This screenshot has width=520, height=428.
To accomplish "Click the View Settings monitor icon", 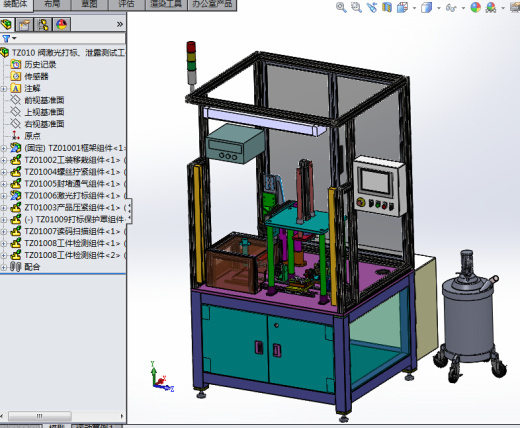I will [515, 7].
